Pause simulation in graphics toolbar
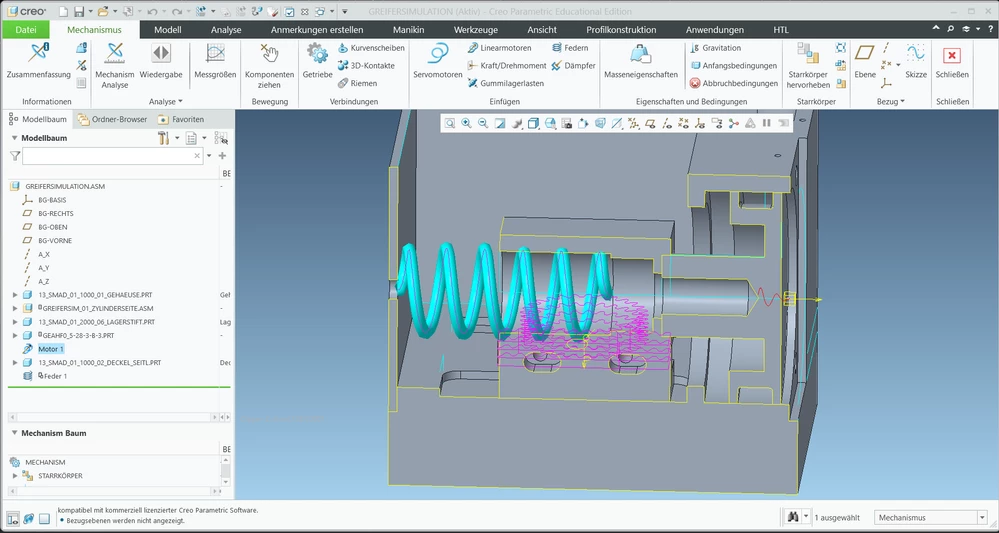 point(766,124)
